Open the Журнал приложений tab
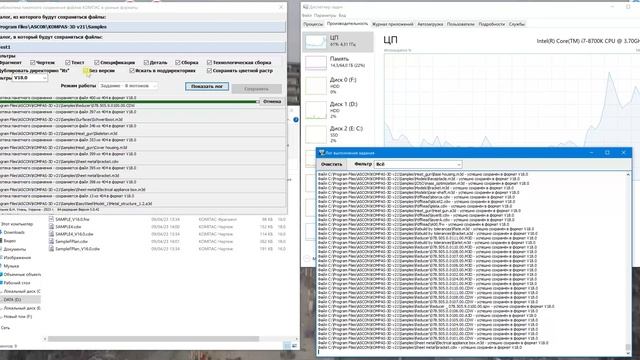This screenshot has height=360, width=640. click(393, 24)
